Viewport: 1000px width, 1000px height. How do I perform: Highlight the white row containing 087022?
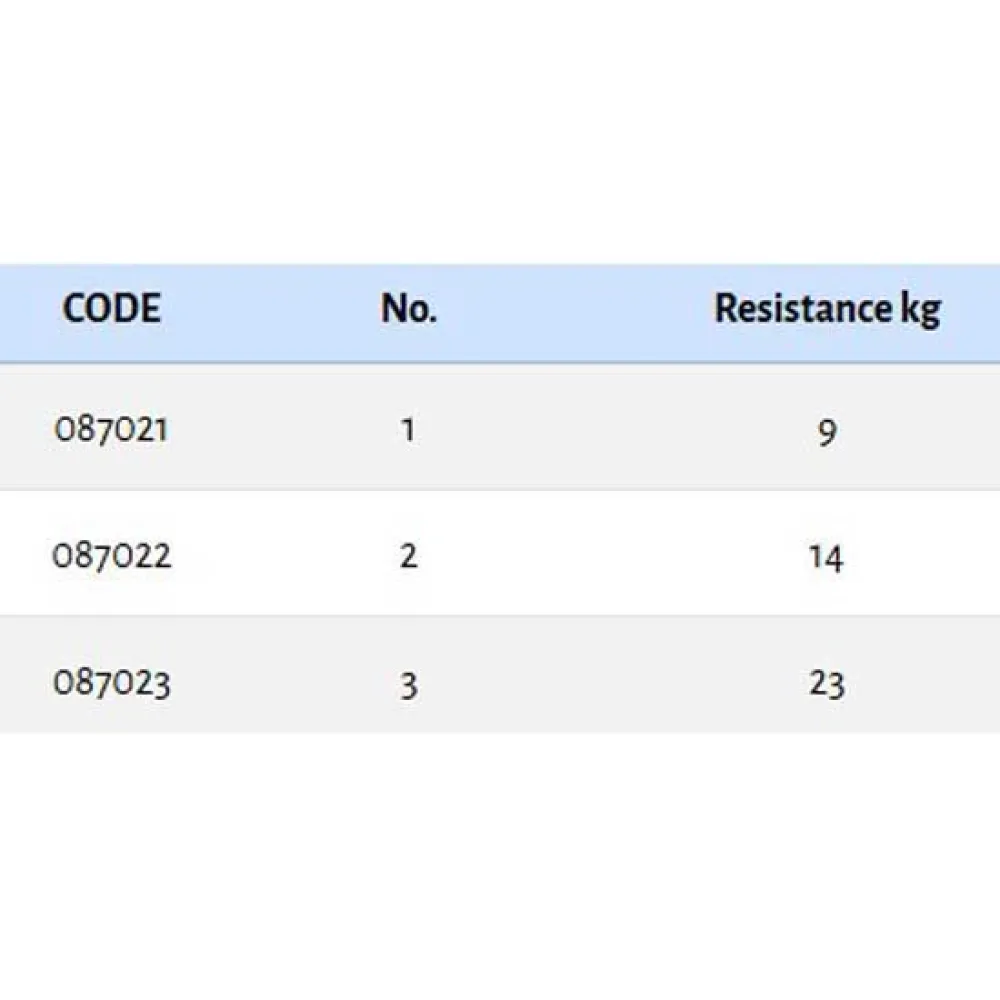600,553
